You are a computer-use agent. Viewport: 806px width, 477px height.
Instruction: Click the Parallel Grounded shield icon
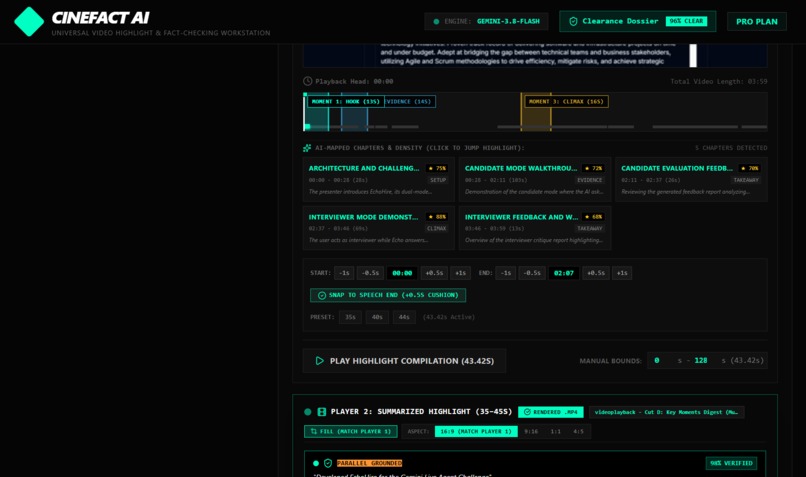[x=328, y=463]
